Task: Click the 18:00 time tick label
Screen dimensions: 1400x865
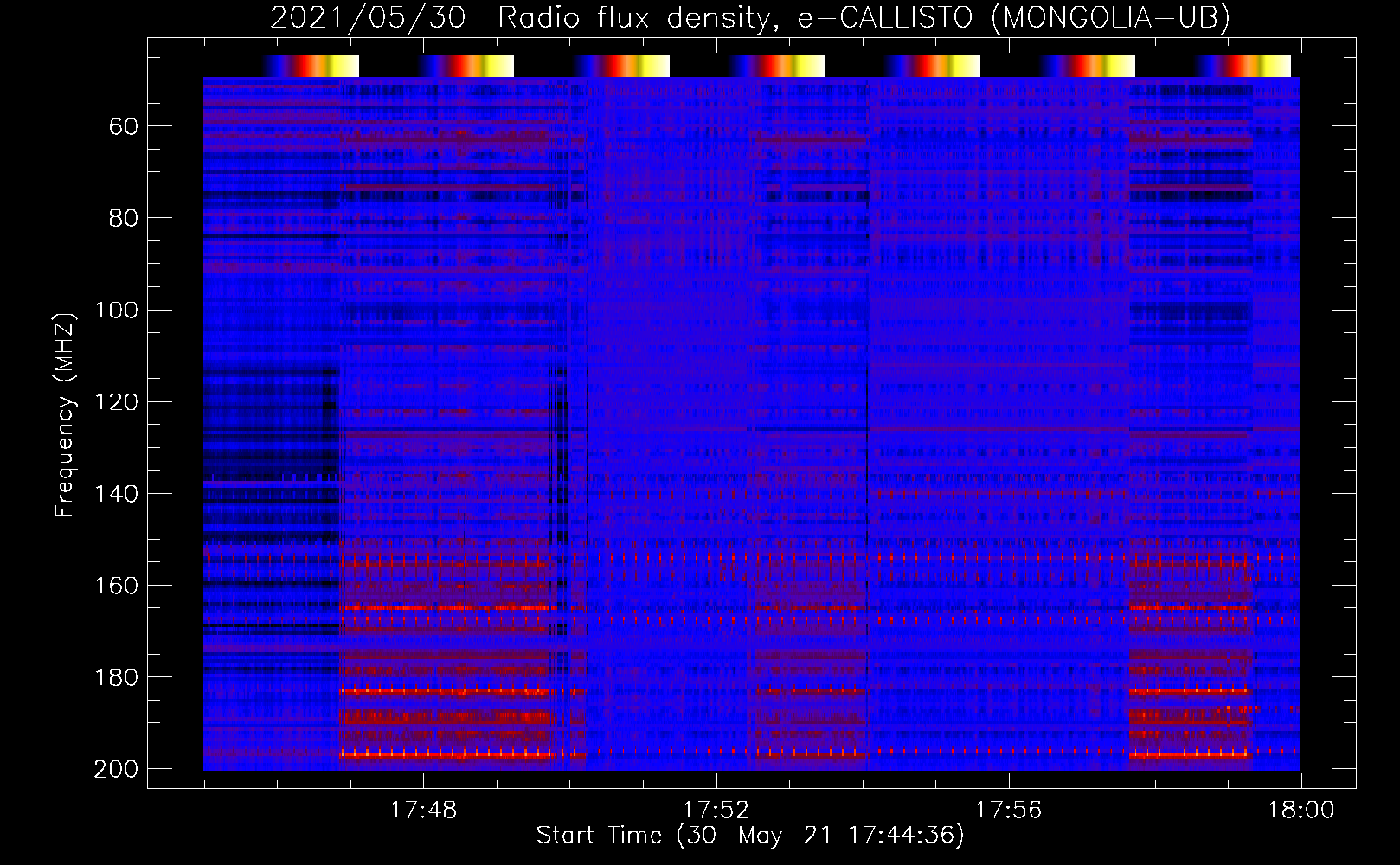Action: pyautogui.click(x=1300, y=811)
